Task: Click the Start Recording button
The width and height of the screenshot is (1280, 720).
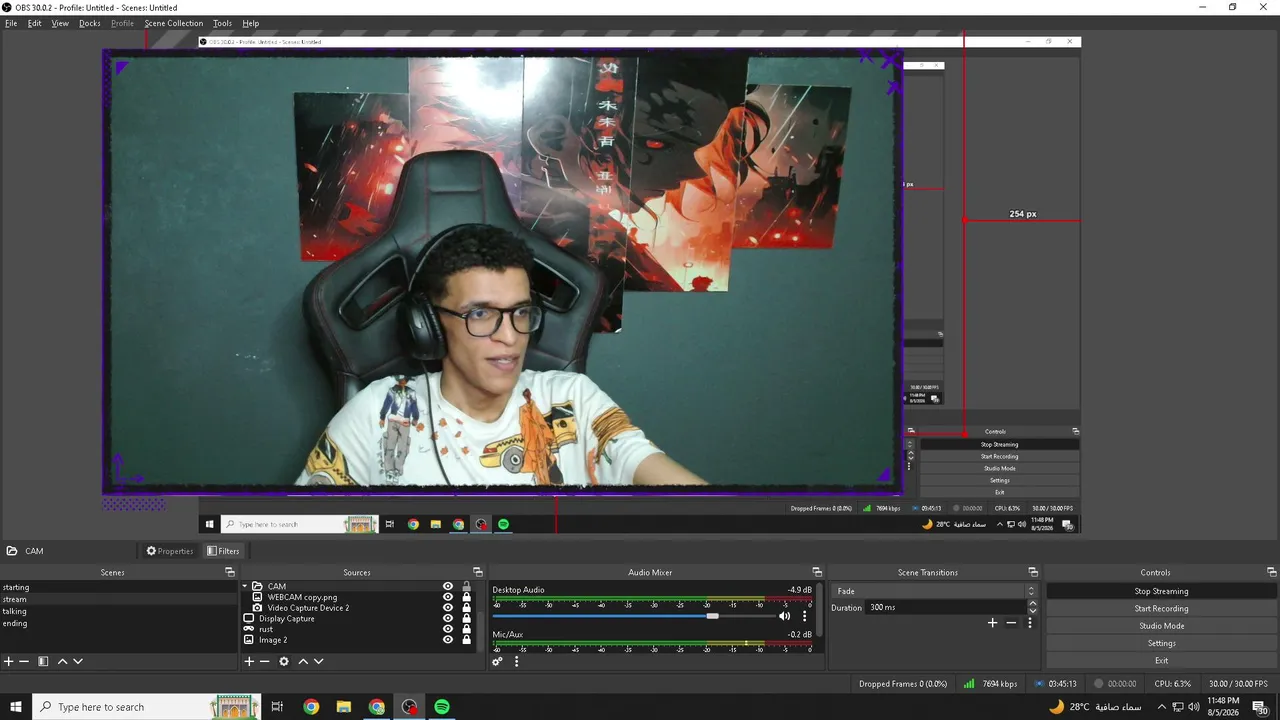Action: coord(1161,608)
